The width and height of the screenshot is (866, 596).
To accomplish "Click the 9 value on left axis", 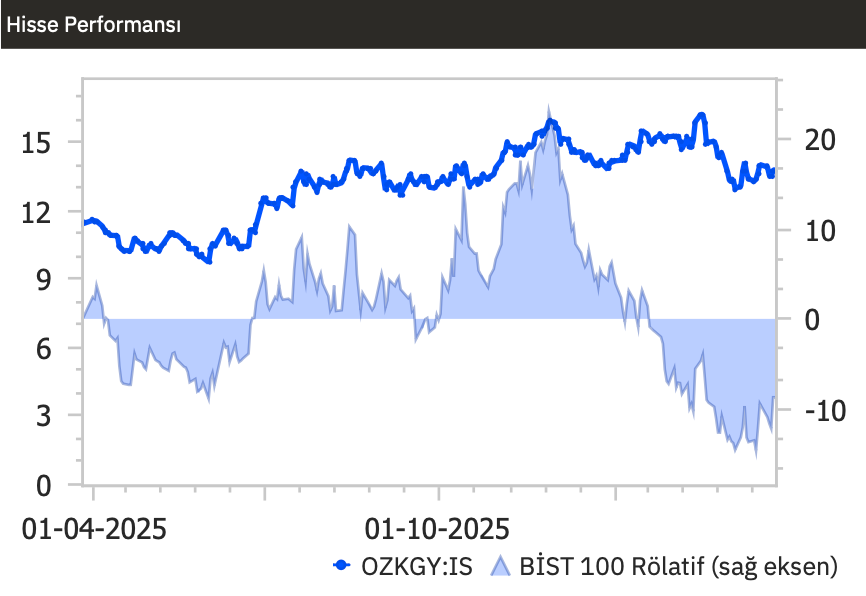I will tap(44, 280).
